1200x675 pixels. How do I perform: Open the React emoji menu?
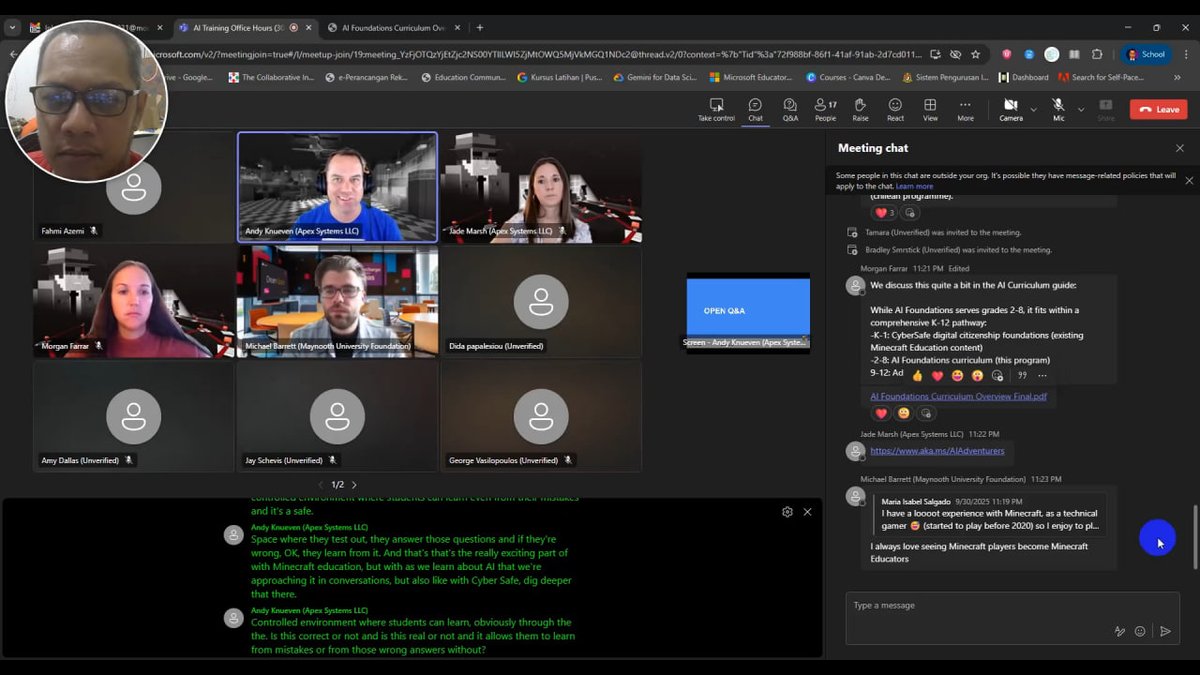pyautogui.click(x=895, y=110)
